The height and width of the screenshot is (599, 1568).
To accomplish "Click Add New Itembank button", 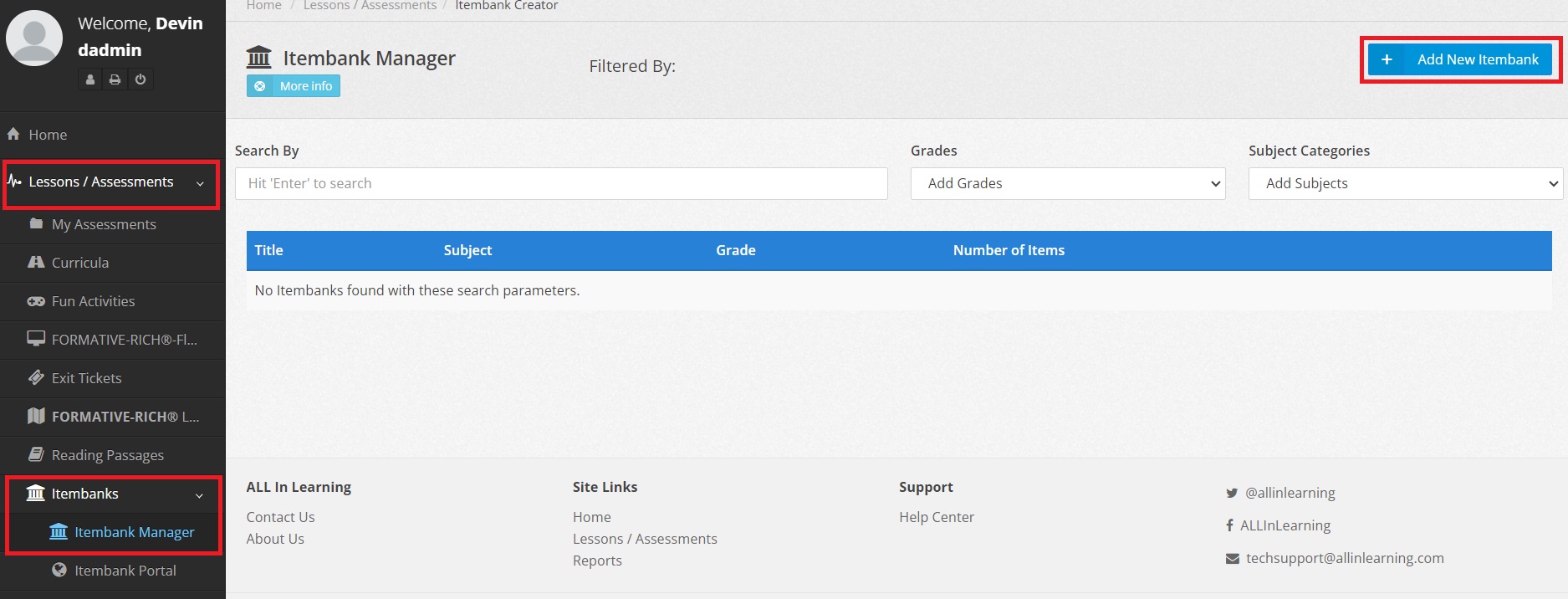I will pyautogui.click(x=1460, y=59).
